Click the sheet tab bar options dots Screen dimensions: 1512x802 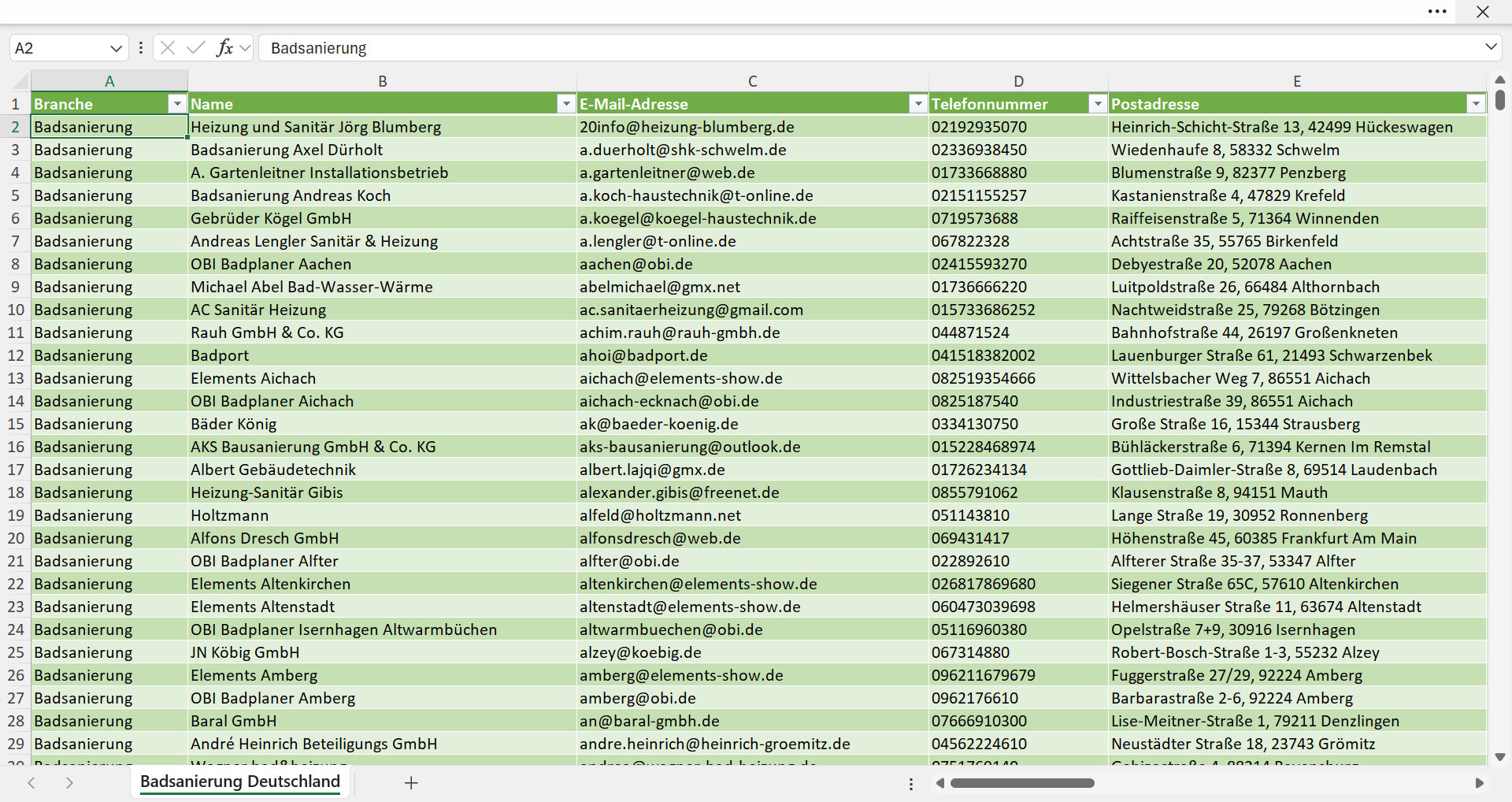tap(911, 784)
